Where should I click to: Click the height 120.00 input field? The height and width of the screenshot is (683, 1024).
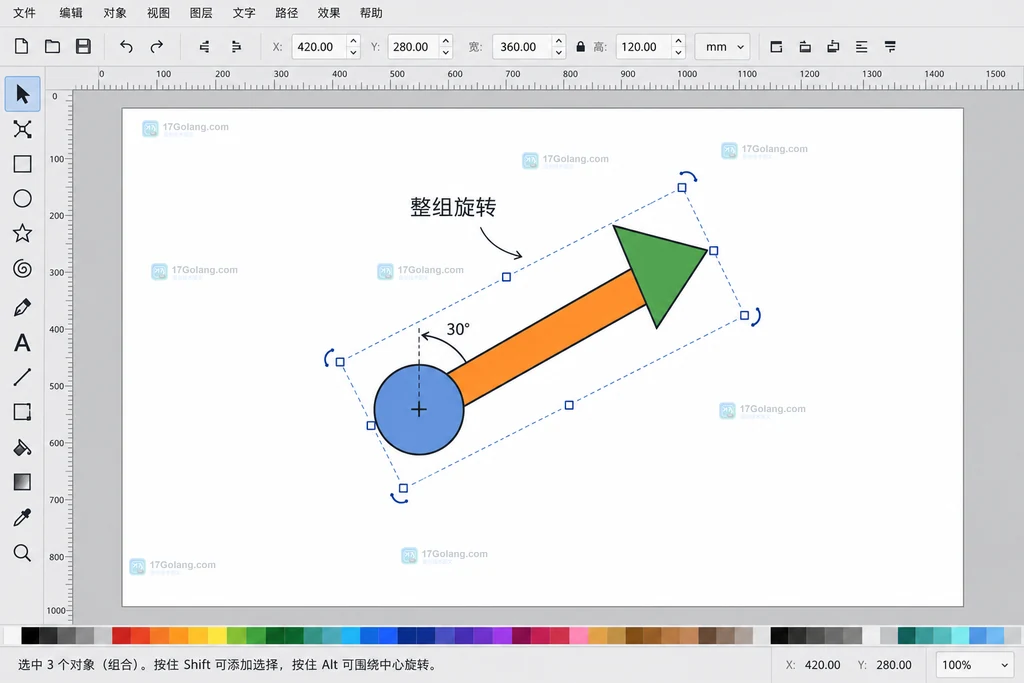pyautogui.click(x=645, y=46)
